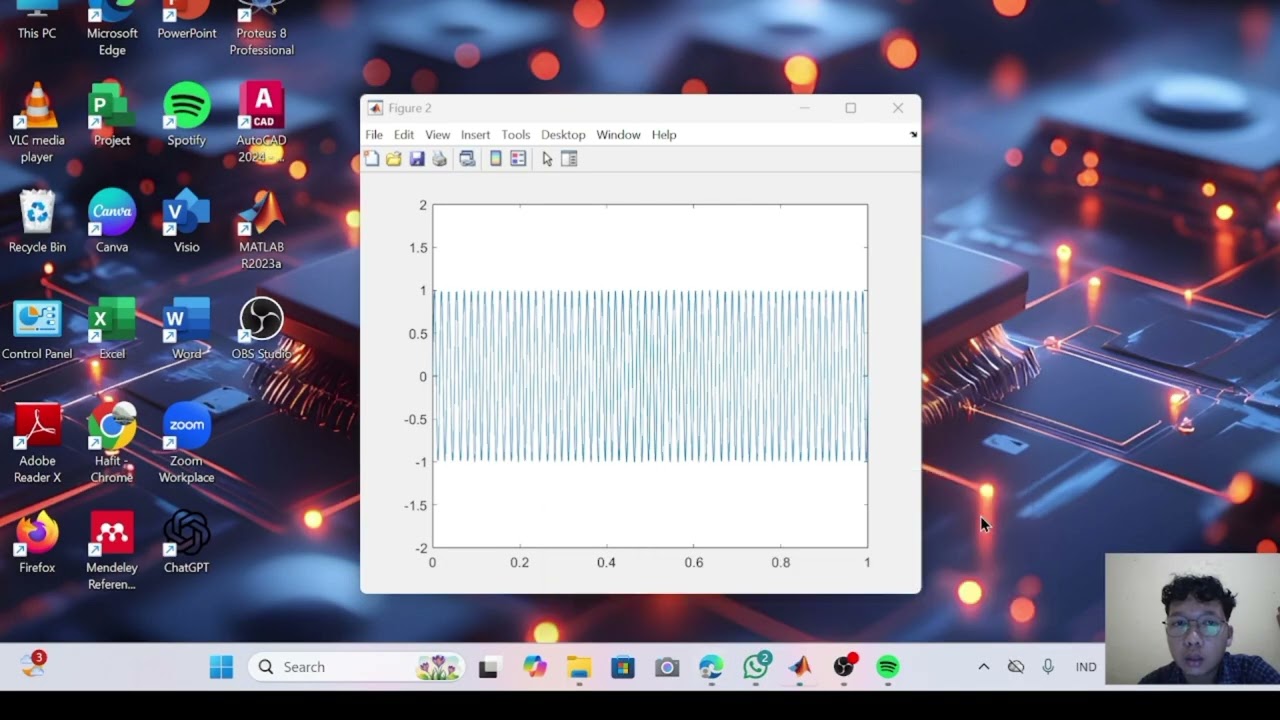Open the View menu in Figure 2
The width and height of the screenshot is (1280, 720).
tap(438, 135)
